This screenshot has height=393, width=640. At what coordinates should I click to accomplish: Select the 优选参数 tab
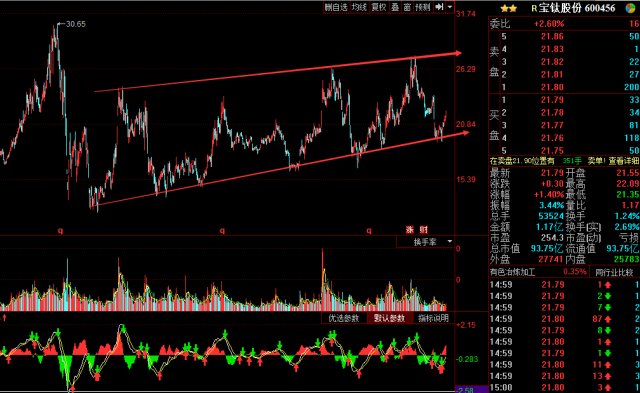pos(344,318)
